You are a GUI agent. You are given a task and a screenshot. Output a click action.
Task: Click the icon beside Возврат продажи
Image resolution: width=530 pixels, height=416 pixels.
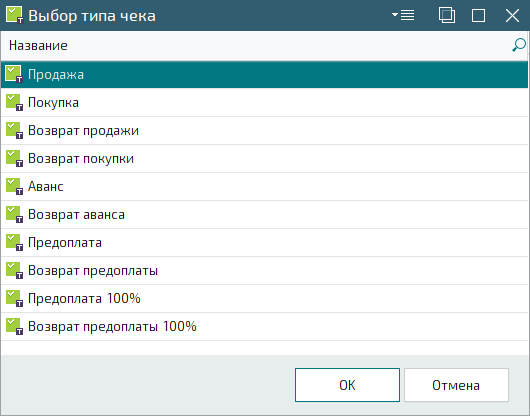(15, 130)
